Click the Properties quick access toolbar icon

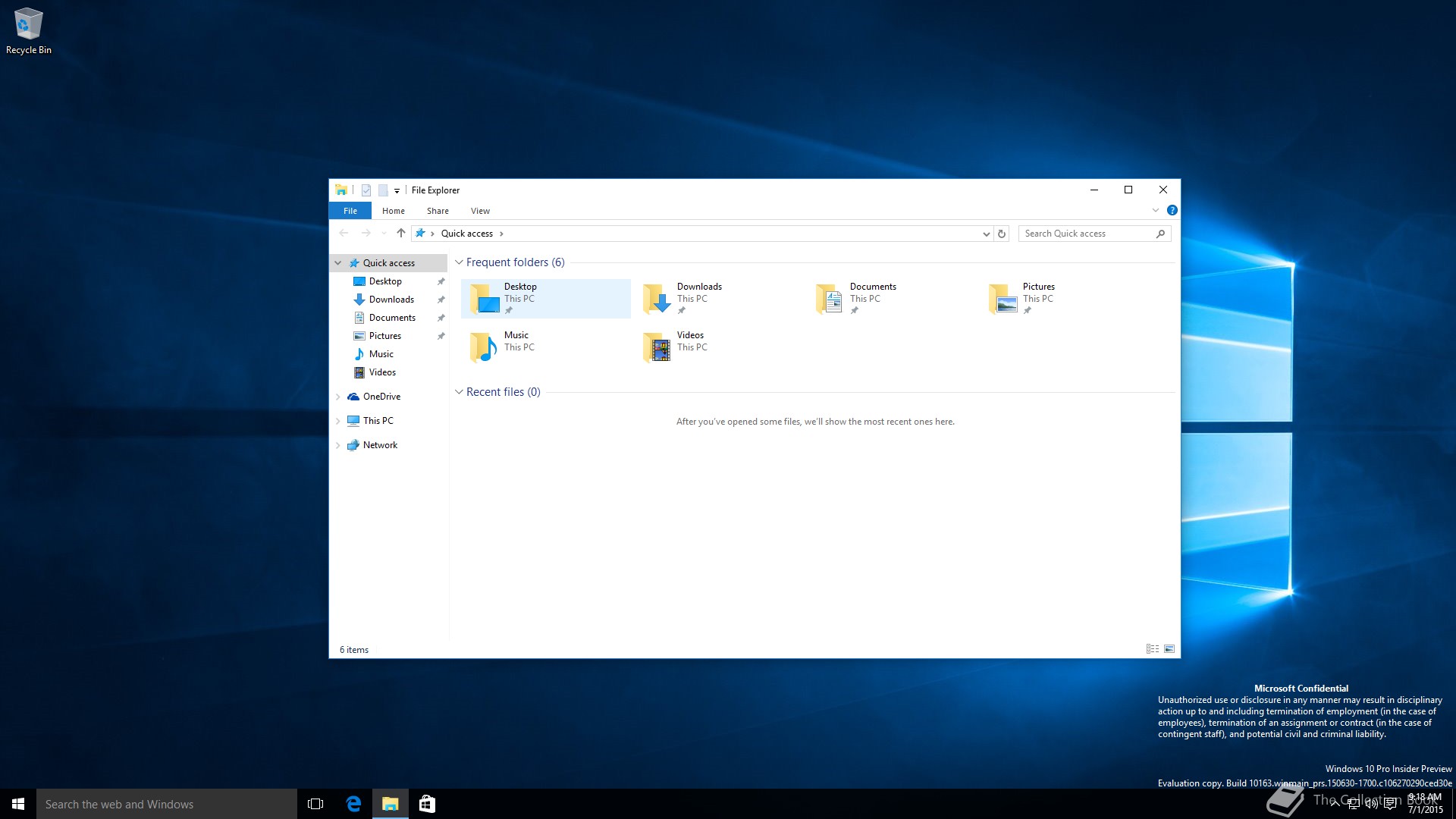[366, 190]
